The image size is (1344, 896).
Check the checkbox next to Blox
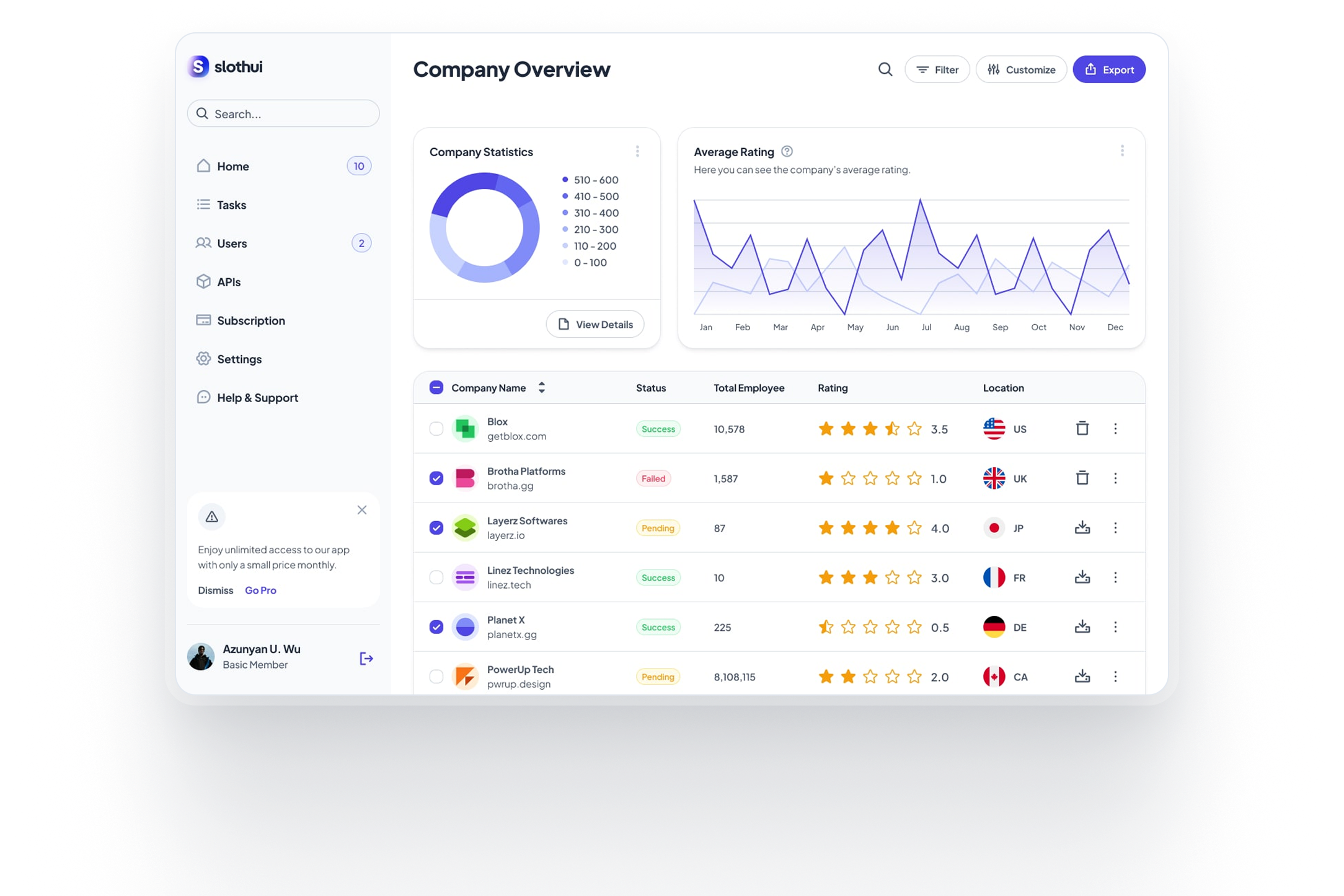(436, 428)
